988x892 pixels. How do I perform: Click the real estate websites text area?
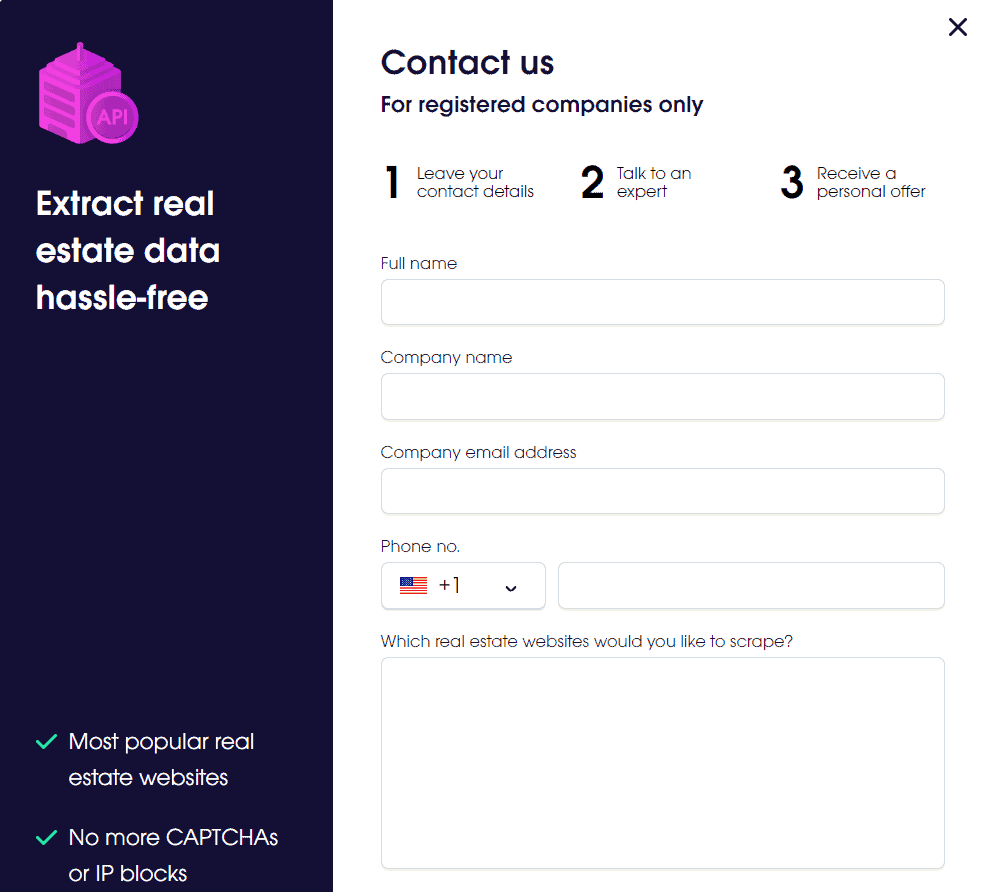pyautogui.click(x=662, y=763)
